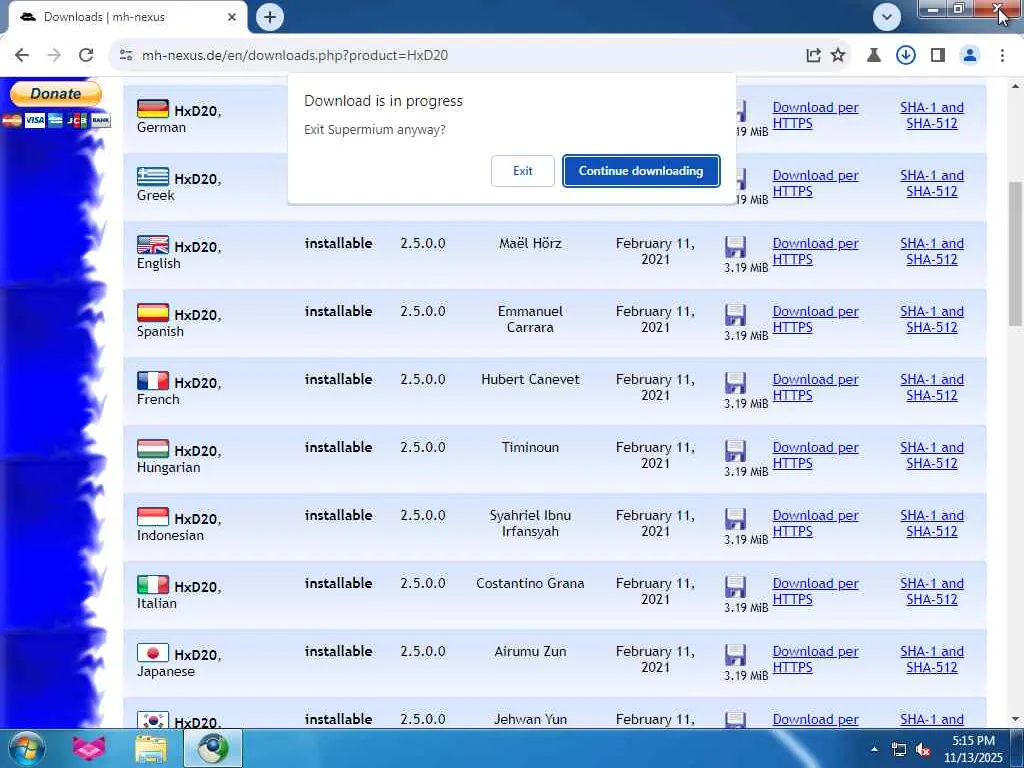Click floppy disk icon in Indonesian row

[x=735, y=519]
